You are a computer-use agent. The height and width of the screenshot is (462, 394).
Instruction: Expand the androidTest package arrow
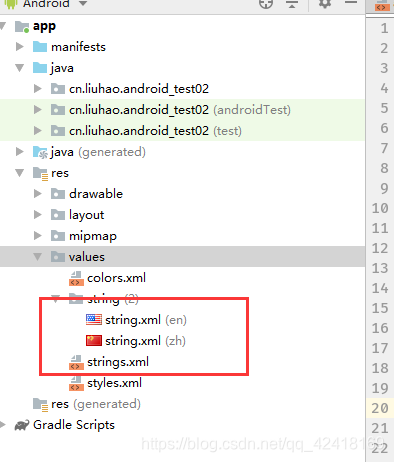(x=38, y=110)
